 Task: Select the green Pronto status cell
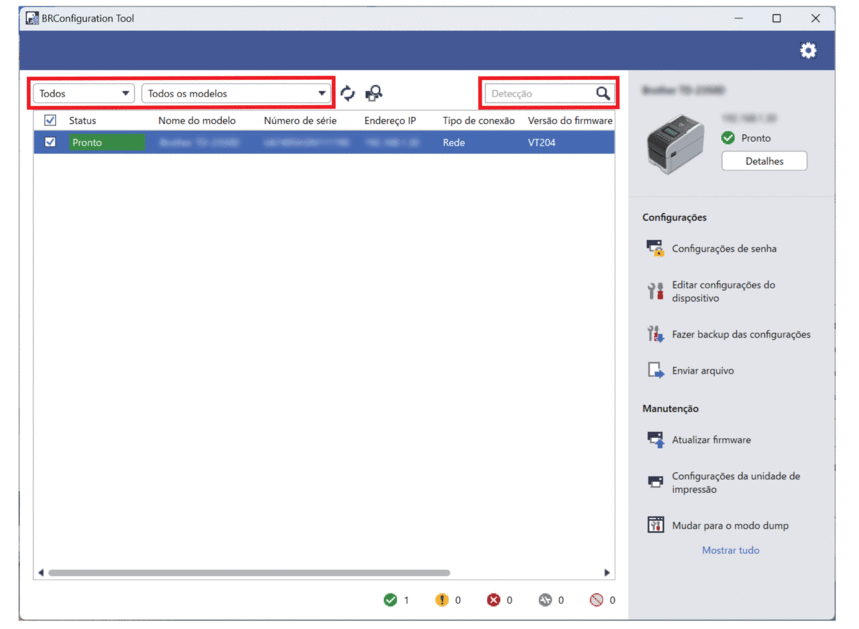pos(106,142)
